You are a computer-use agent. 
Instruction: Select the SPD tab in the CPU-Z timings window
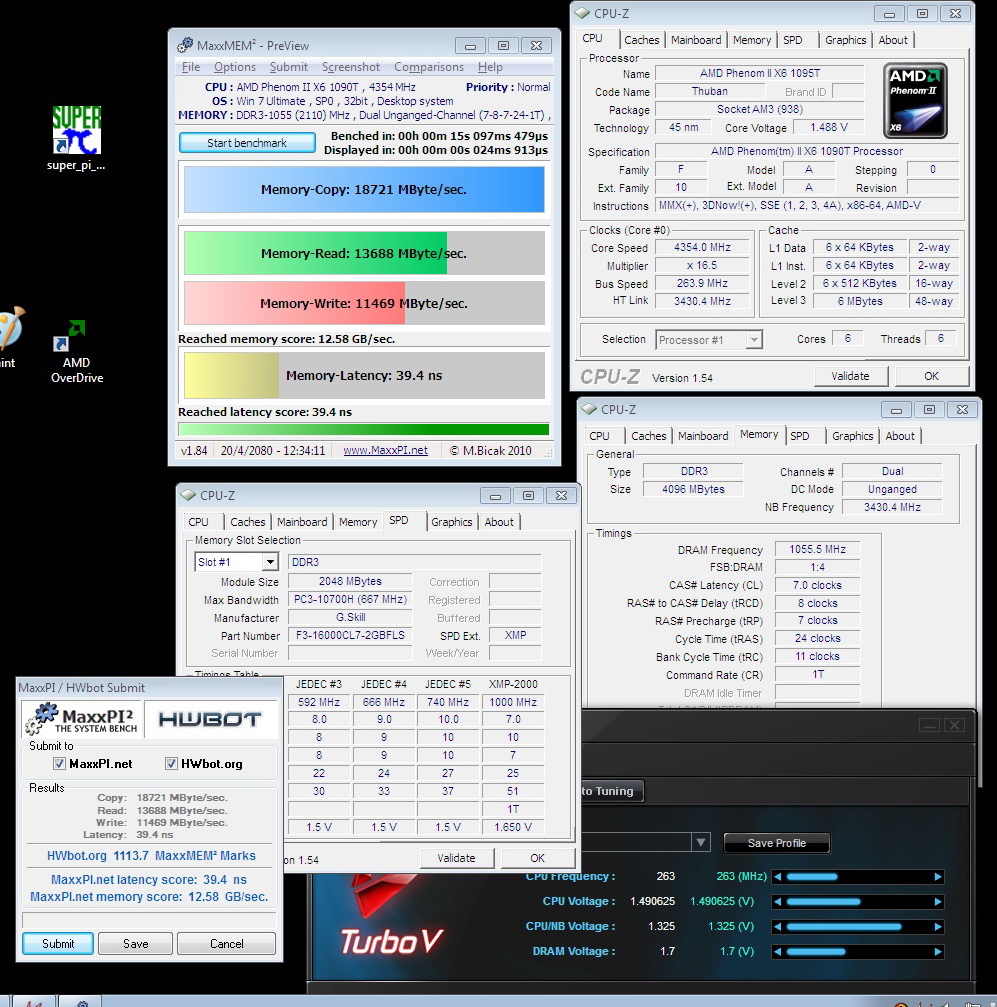point(800,436)
